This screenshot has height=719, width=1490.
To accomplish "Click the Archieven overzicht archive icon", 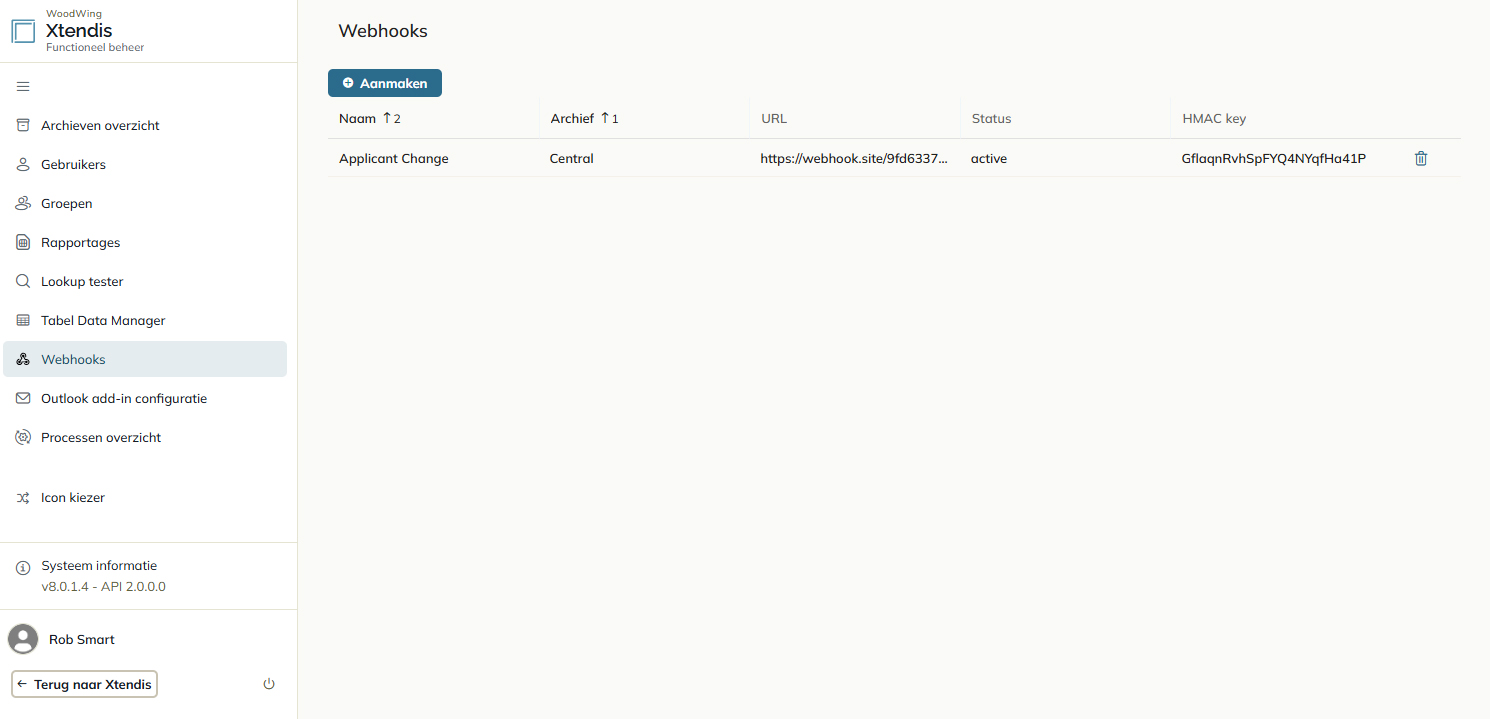I will click(x=23, y=125).
